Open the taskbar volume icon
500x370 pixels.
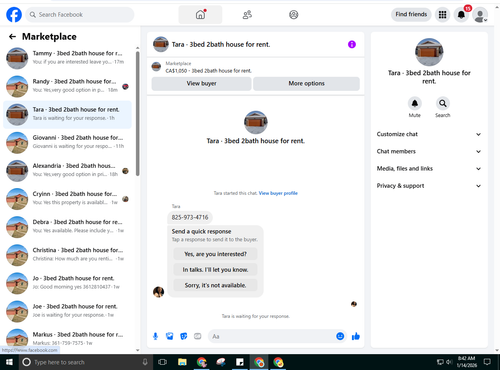point(449,362)
